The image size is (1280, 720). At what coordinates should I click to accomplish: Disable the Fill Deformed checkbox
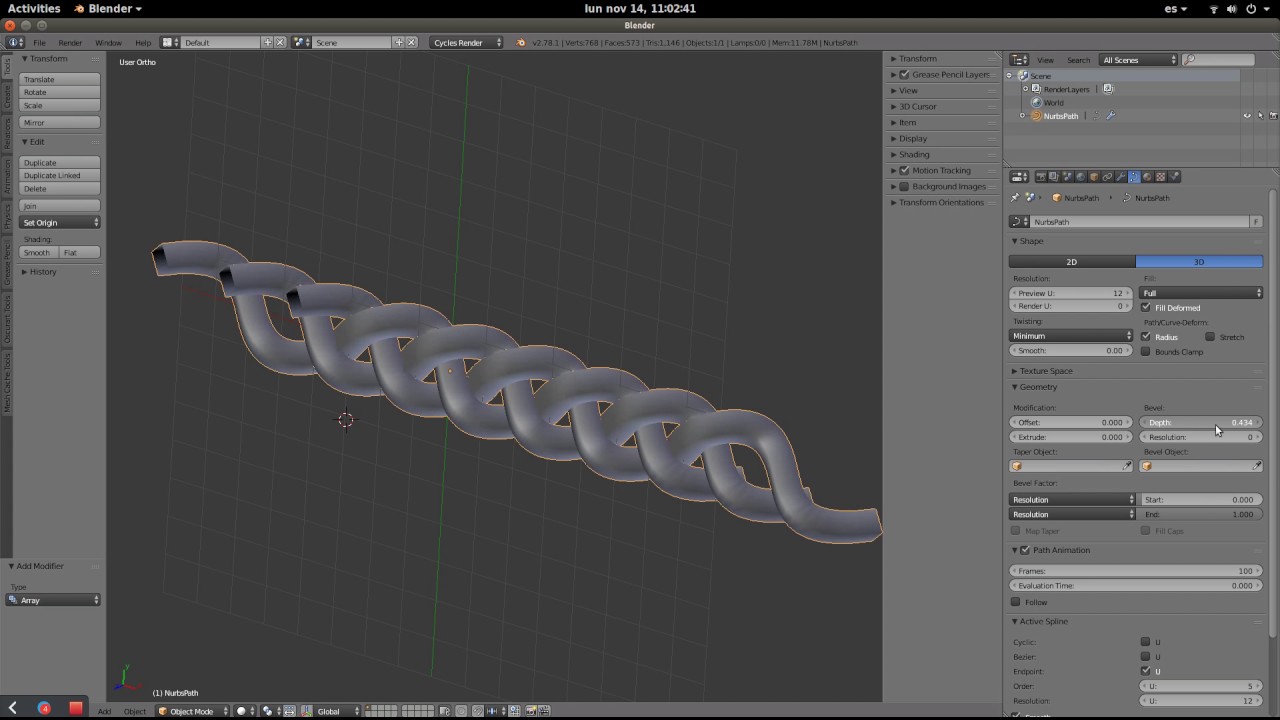(1146, 308)
